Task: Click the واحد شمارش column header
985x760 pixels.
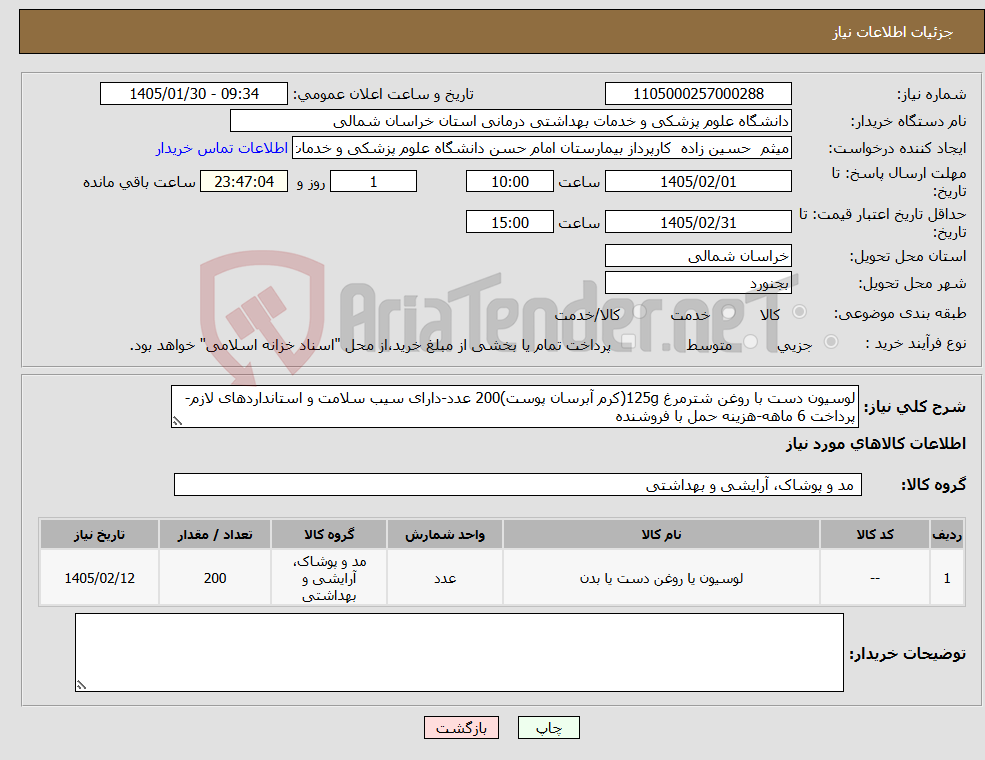Action: click(445, 535)
